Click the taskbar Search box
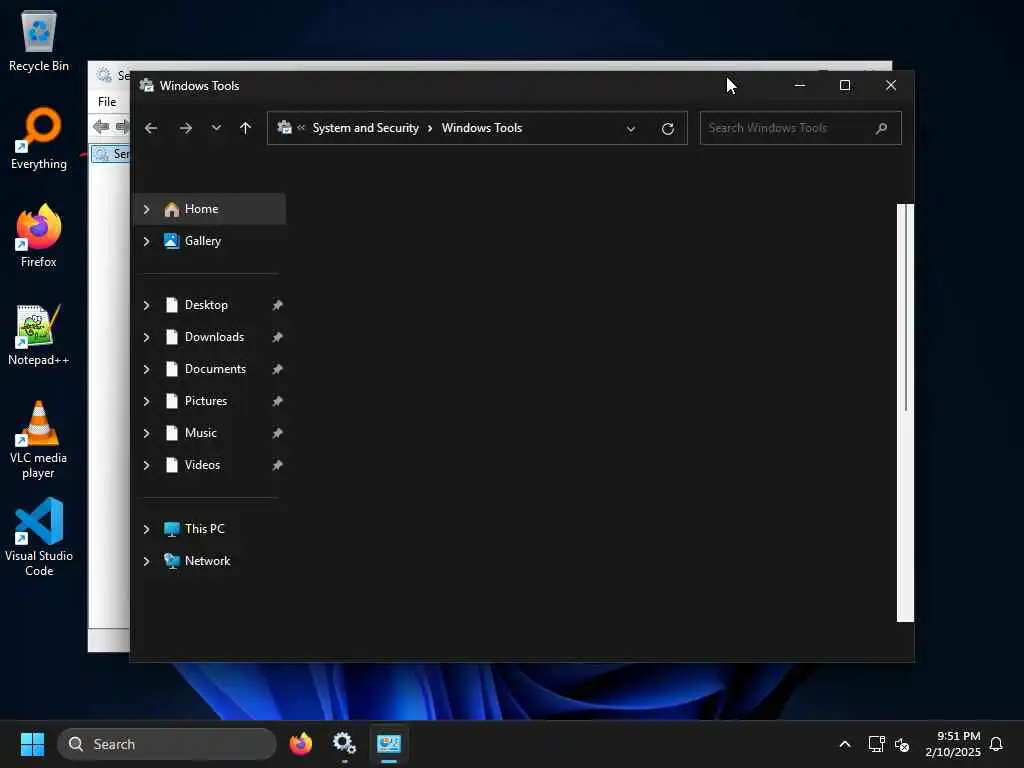The width and height of the screenshot is (1024, 768). point(167,744)
